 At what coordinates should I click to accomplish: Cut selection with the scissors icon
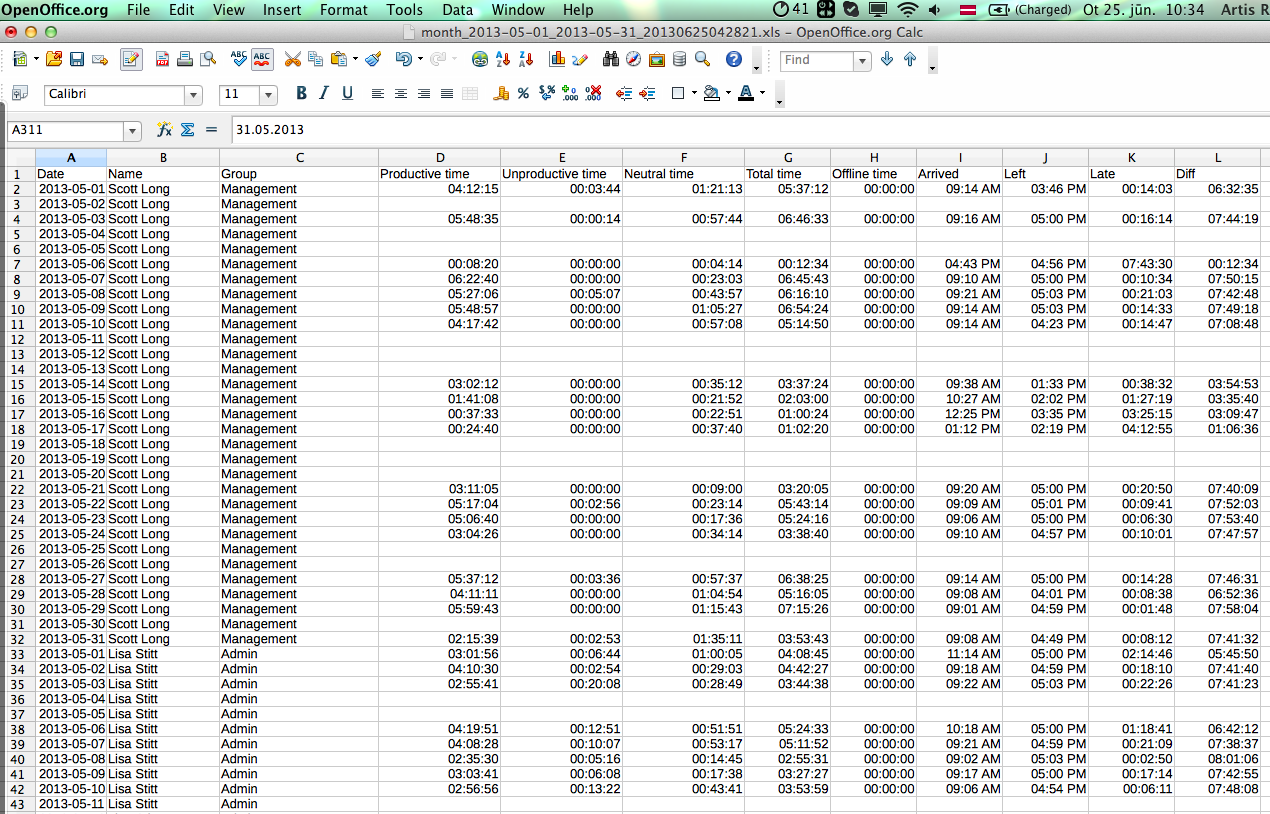(293, 60)
